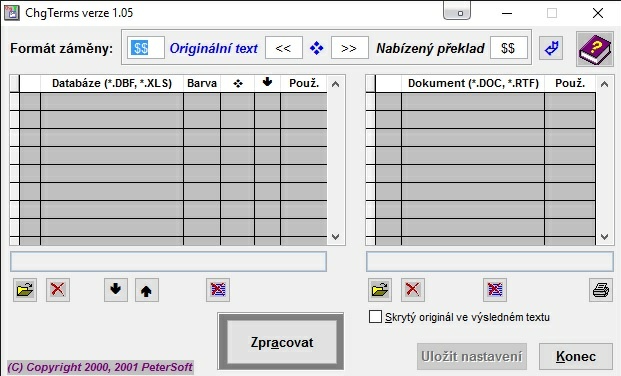This screenshot has width=621, height=376.
Task: Click the blue return arrow icon
Action: (551, 48)
